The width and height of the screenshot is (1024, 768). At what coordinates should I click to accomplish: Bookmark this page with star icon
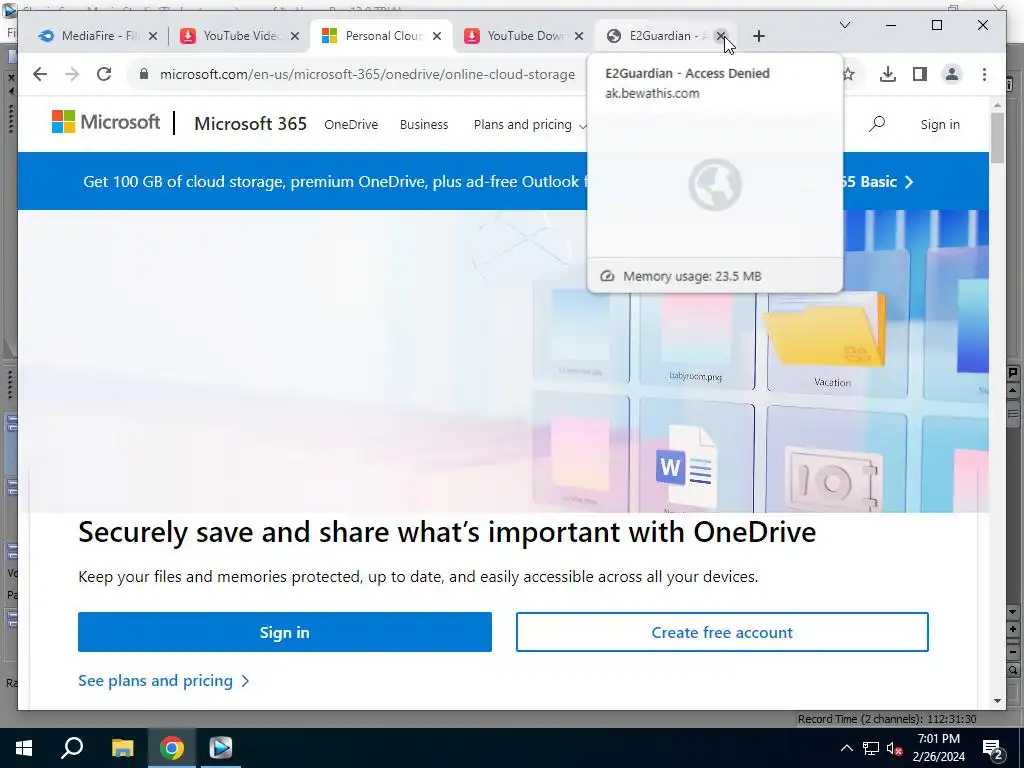coord(848,74)
